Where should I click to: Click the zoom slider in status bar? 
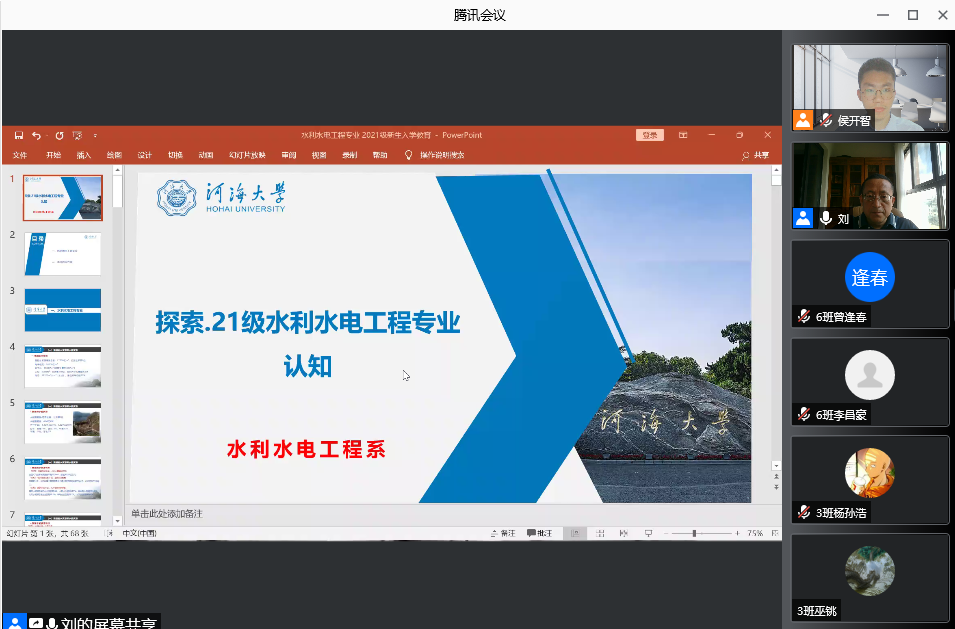point(694,534)
